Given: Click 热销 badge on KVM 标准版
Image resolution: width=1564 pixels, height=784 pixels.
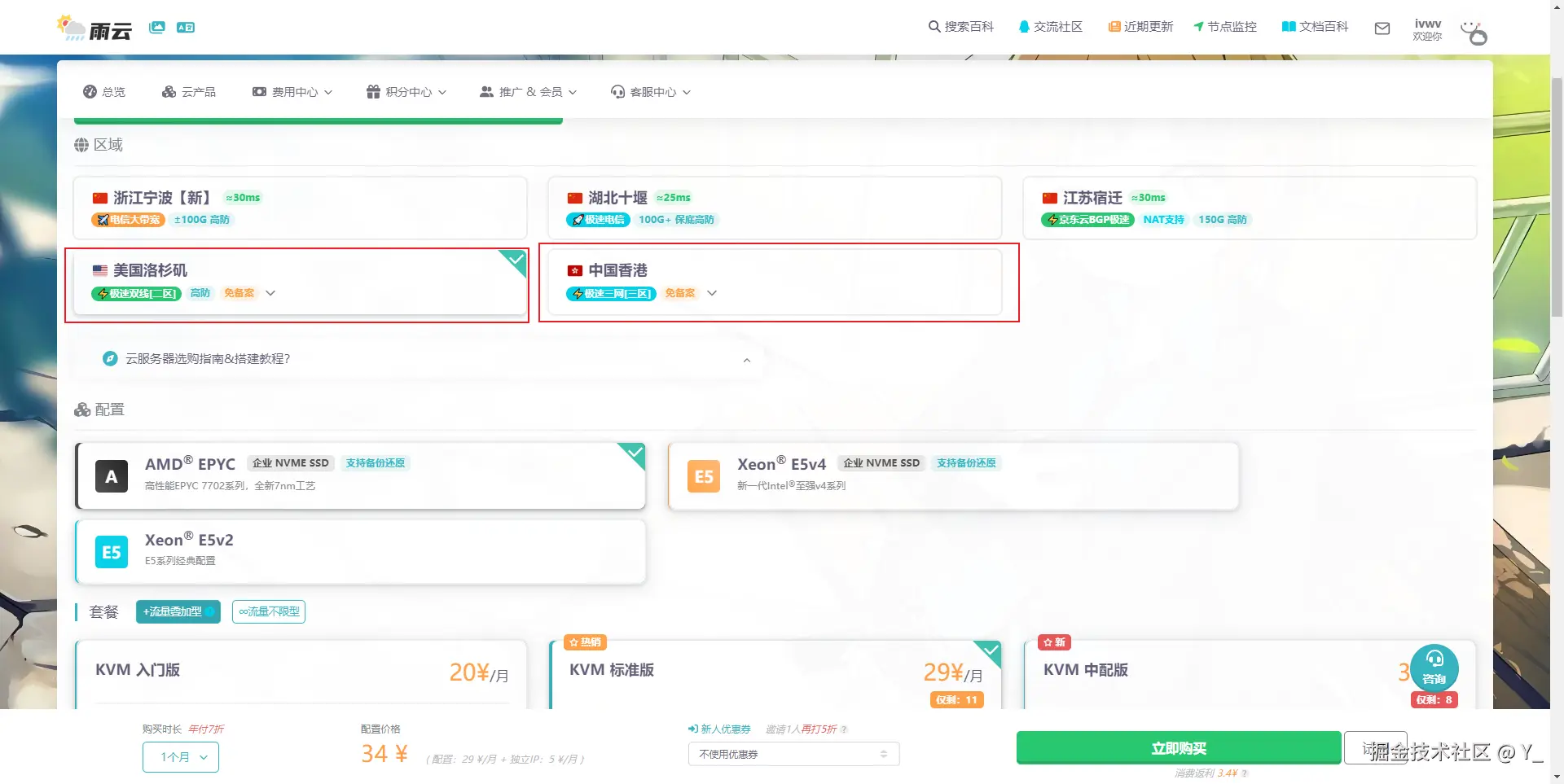Looking at the screenshot, I should coord(585,642).
